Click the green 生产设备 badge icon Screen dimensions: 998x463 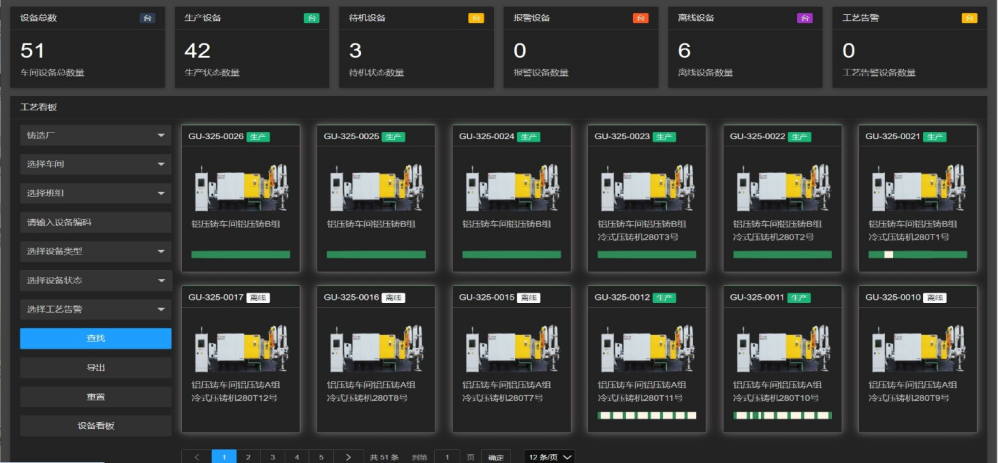pos(311,18)
